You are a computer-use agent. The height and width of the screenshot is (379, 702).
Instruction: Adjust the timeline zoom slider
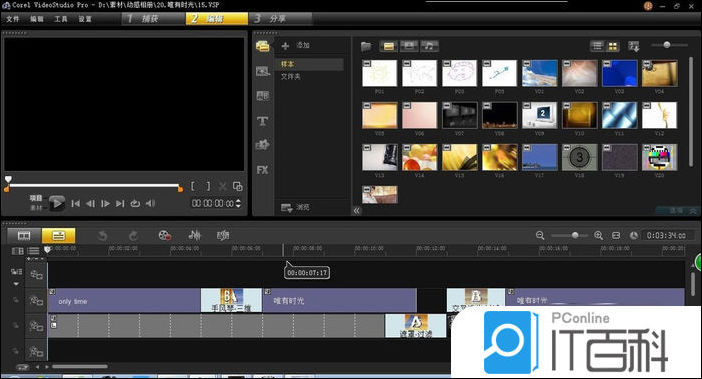pos(569,235)
